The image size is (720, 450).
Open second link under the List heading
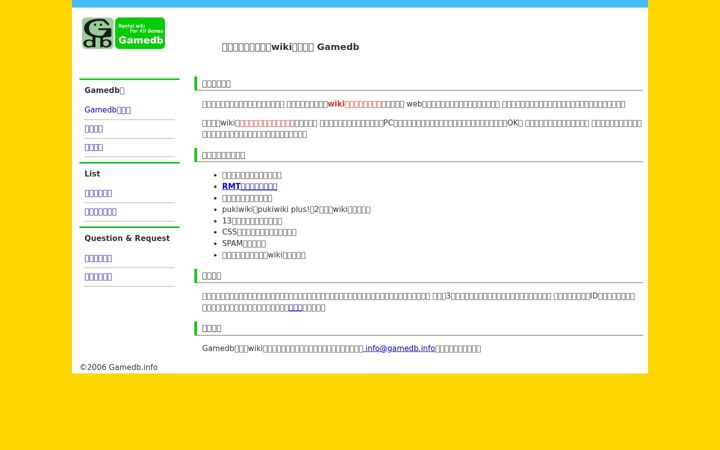click(x=101, y=212)
